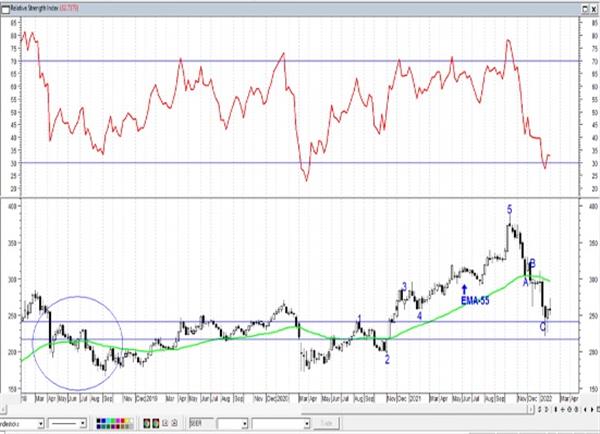This screenshot has width=600, height=434.
Task: Click the second double-arrow icon after the scrollbar
Action: coord(546,410)
